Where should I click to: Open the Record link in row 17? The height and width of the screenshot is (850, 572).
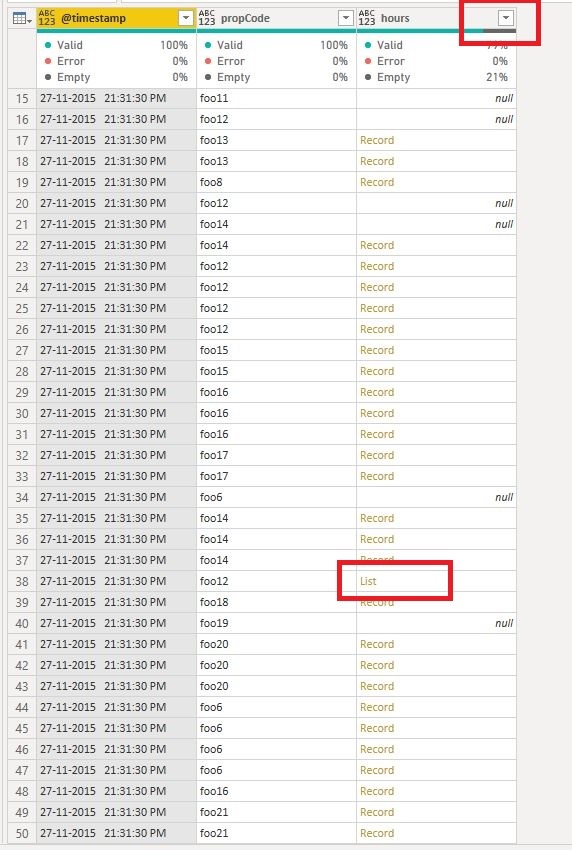pos(377,140)
